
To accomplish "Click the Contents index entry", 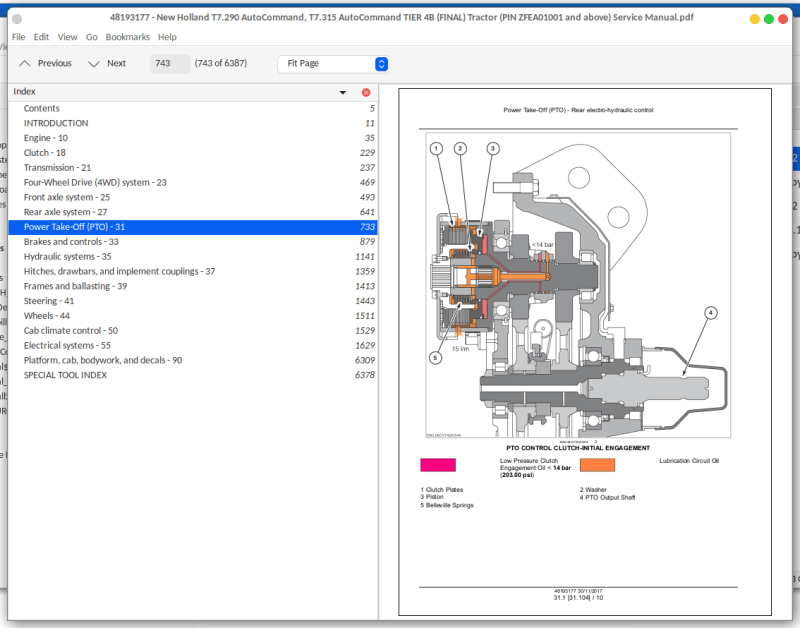I will click(42, 107).
